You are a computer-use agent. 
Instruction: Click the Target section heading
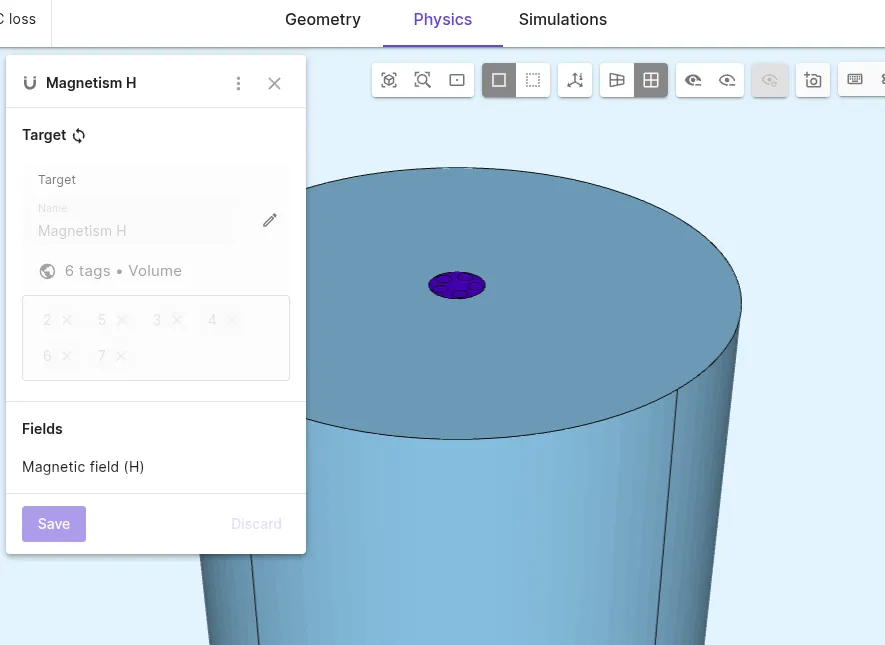click(44, 135)
